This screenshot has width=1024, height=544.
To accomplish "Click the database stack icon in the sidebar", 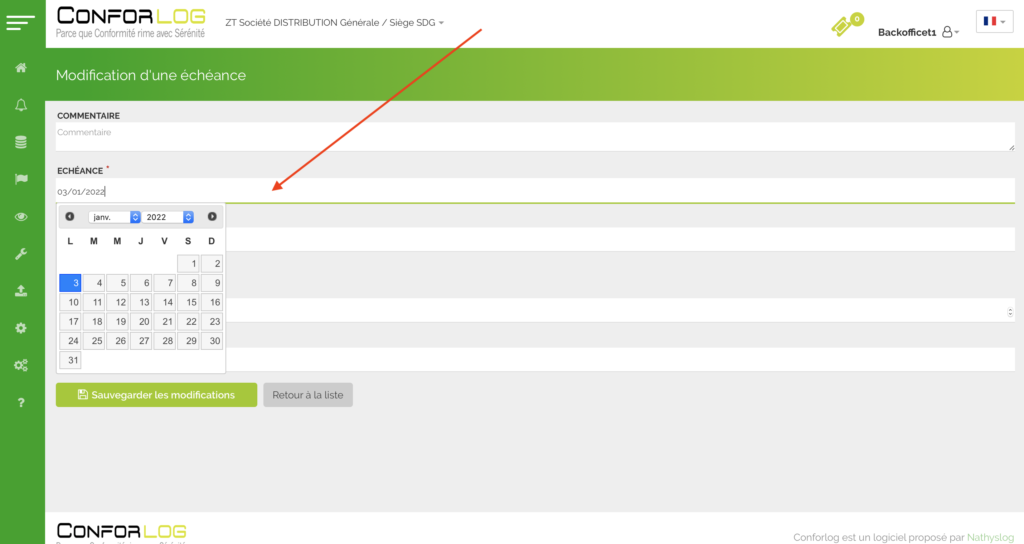I will tap(21, 142).
